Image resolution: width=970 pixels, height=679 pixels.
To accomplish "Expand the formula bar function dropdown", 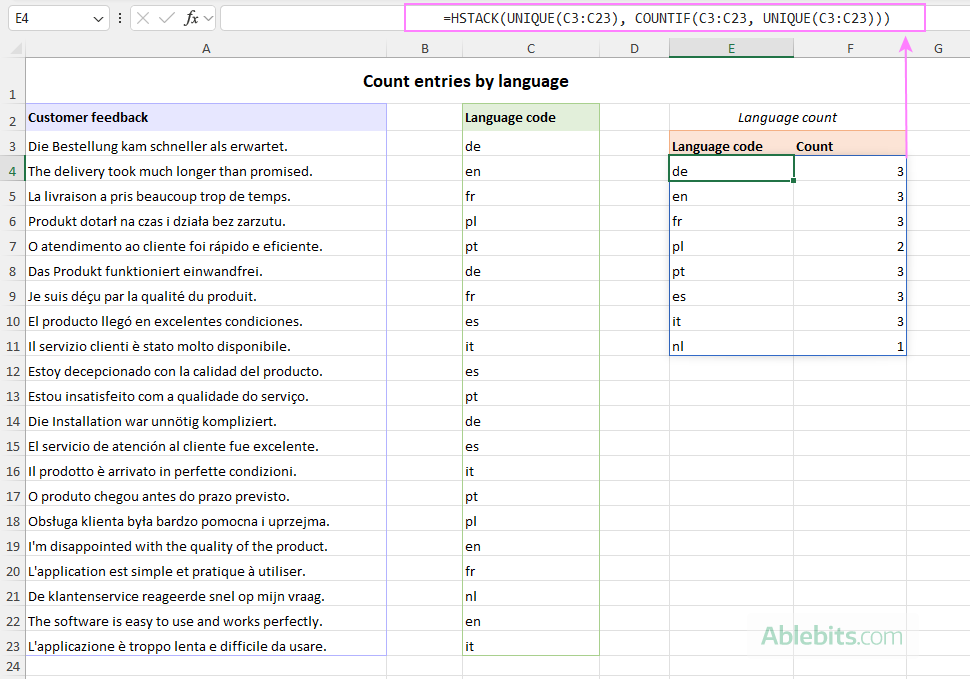I will click(208, 19).
